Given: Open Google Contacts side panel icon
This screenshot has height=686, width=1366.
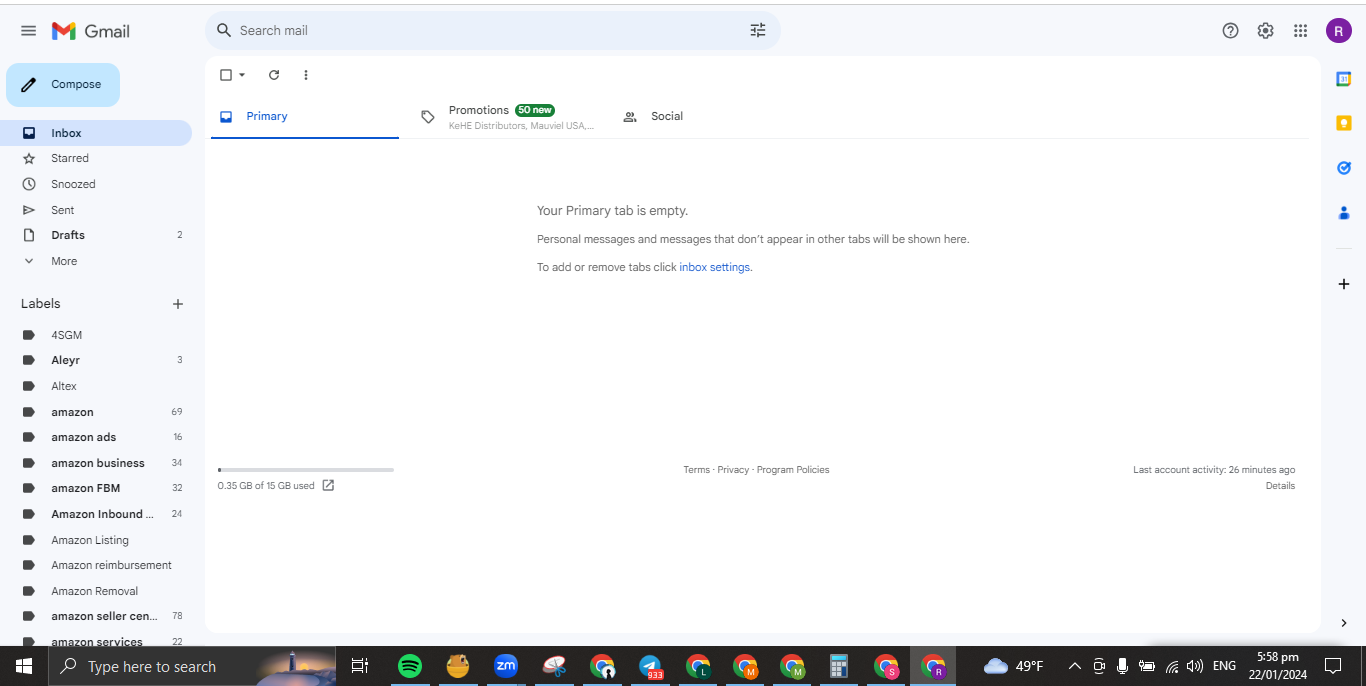Looking at the screenshot, I should click(x=1344, y=213).
